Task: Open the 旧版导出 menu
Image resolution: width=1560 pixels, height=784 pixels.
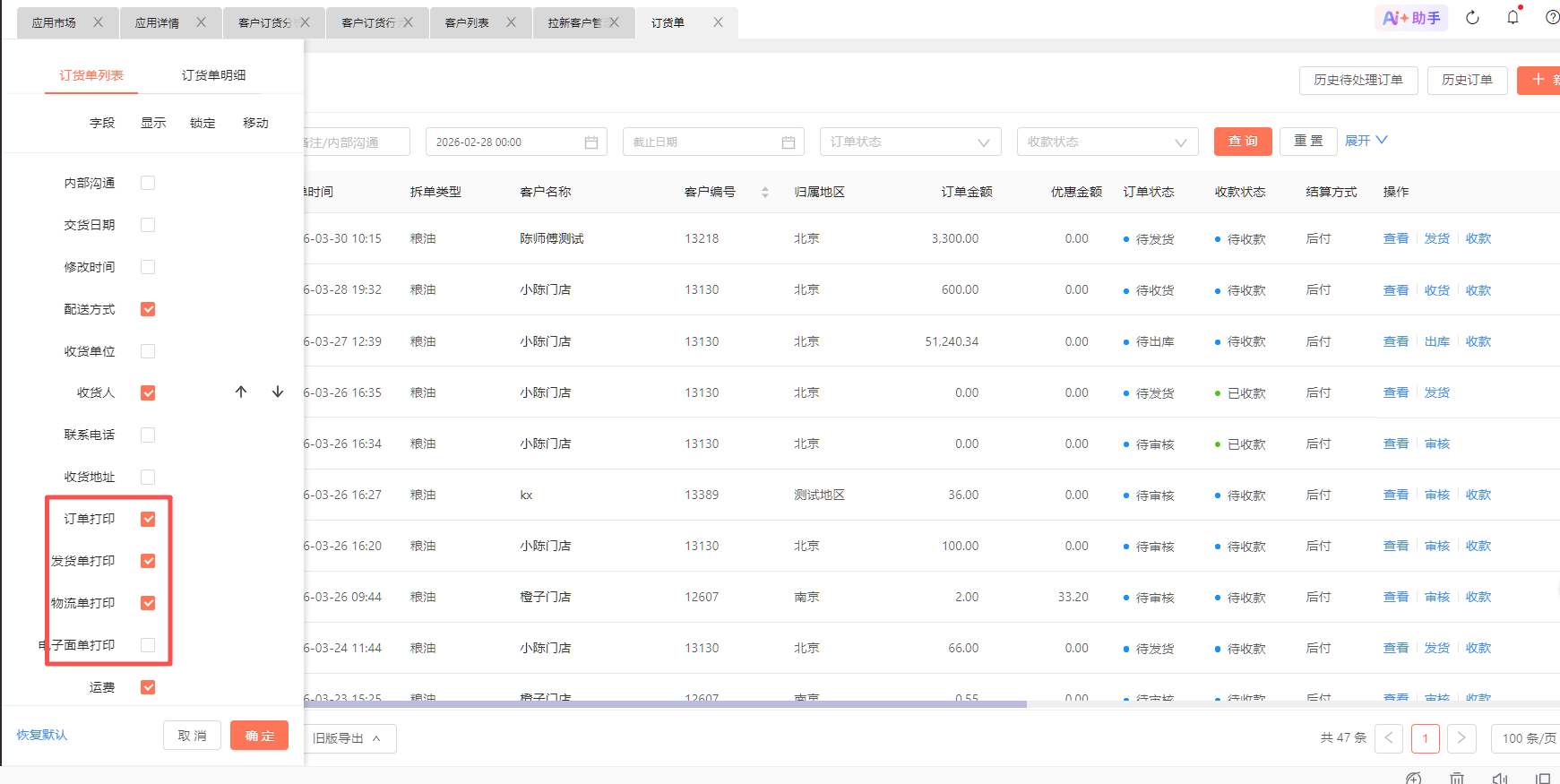Action: click(x=348, y=738)
